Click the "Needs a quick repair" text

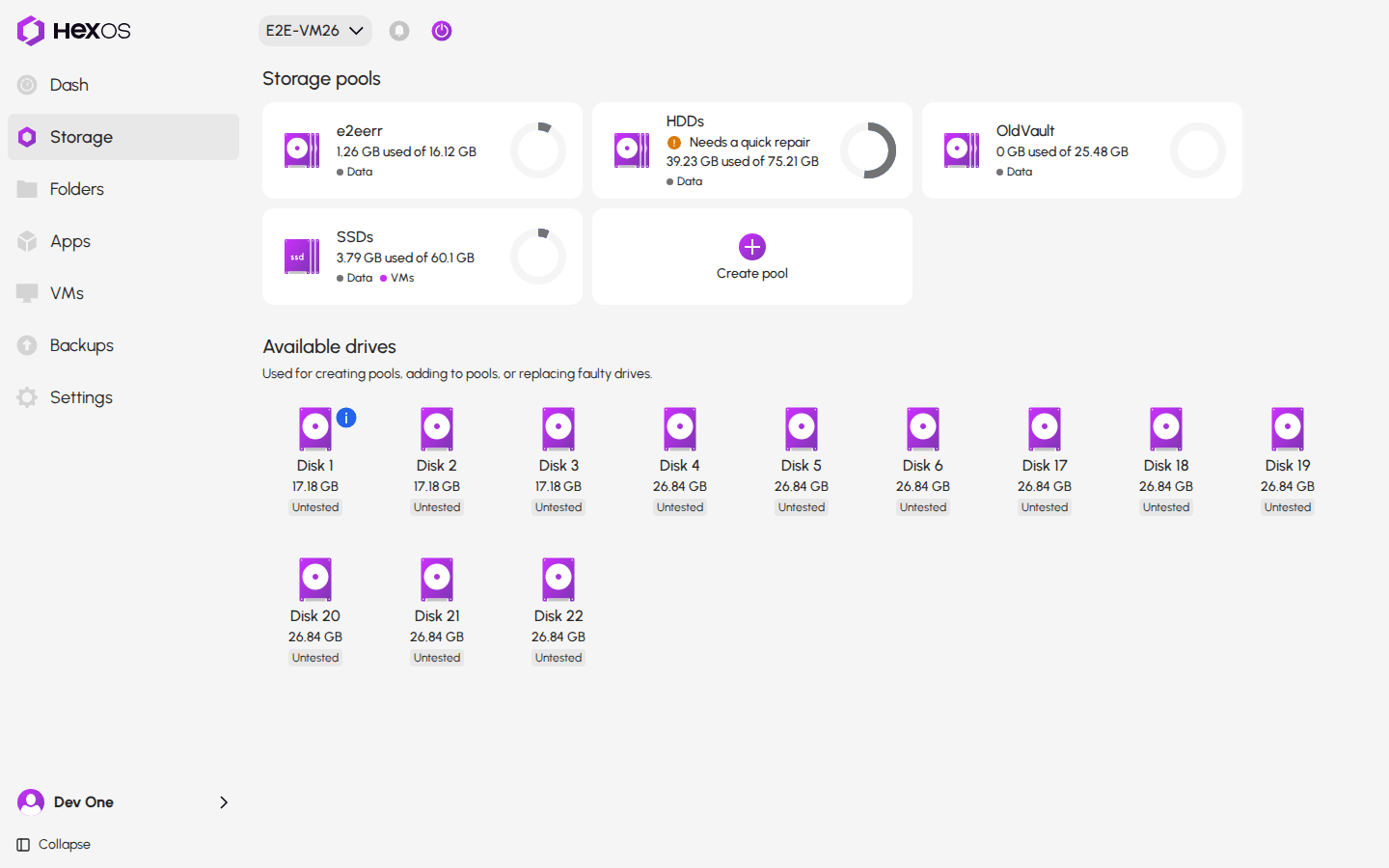[749, 143]
